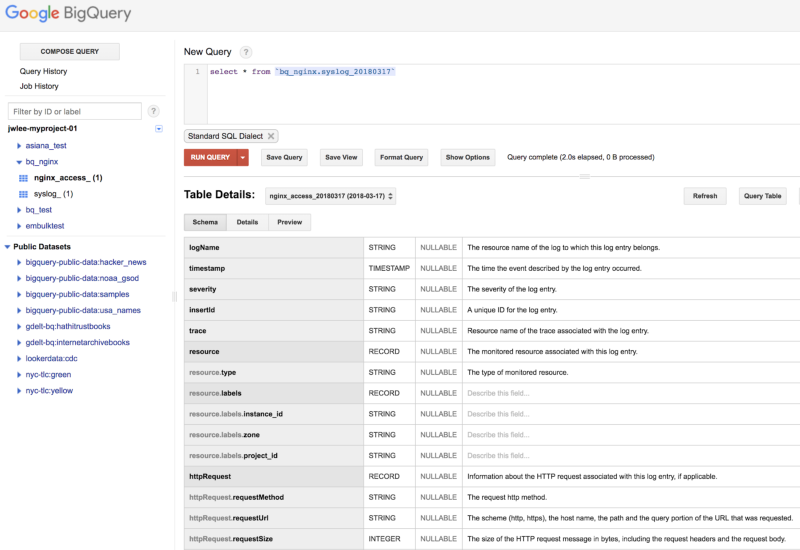Toggle Show Options for the query
The width and height of the screenshot is (800, 550).
[x=467, y=157]
